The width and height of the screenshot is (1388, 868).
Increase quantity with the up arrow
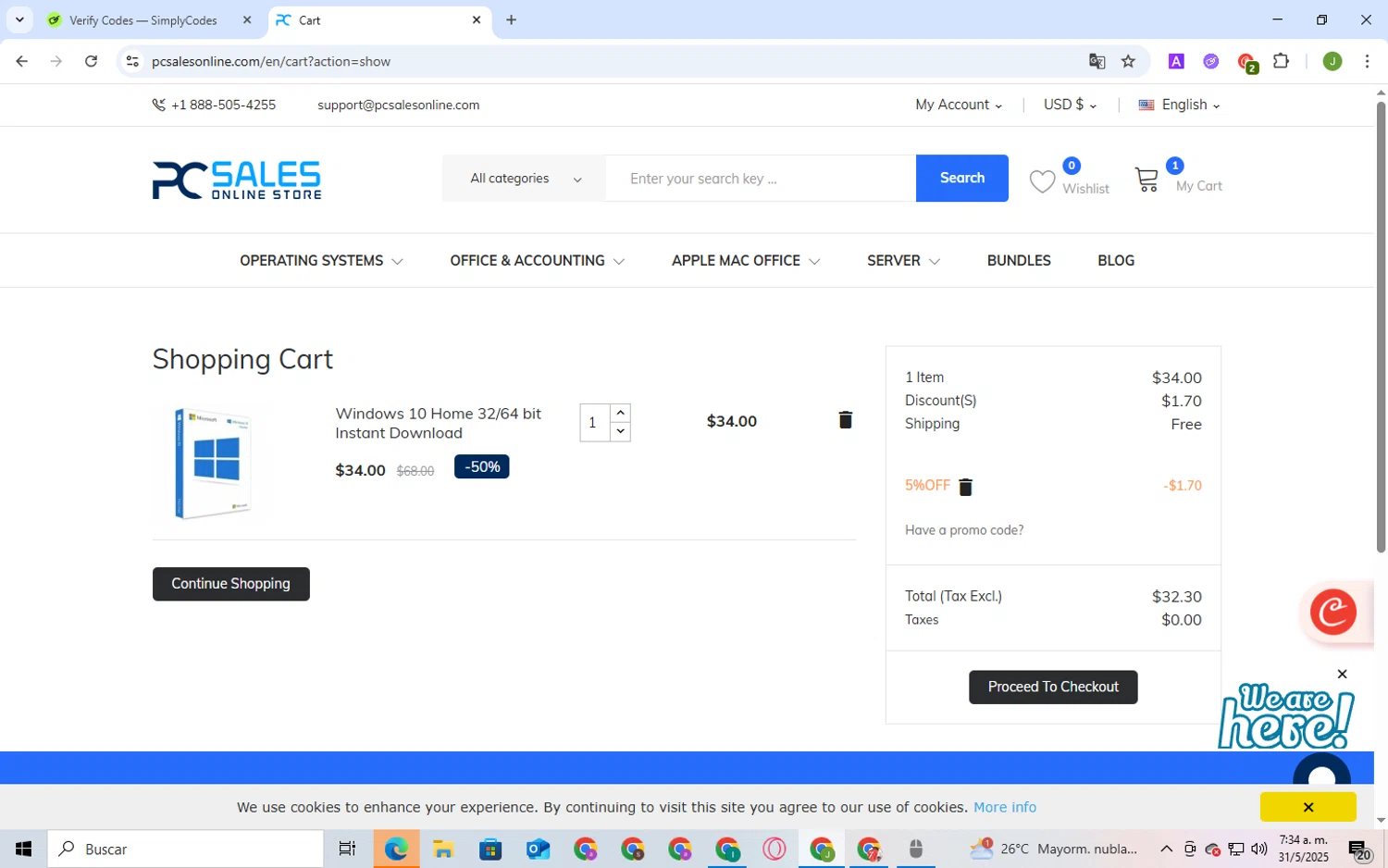click(621, 413)
